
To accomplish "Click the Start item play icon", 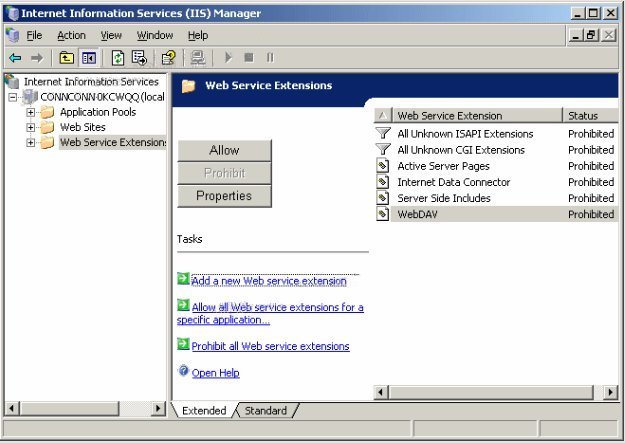I will [x=228, y=58].
